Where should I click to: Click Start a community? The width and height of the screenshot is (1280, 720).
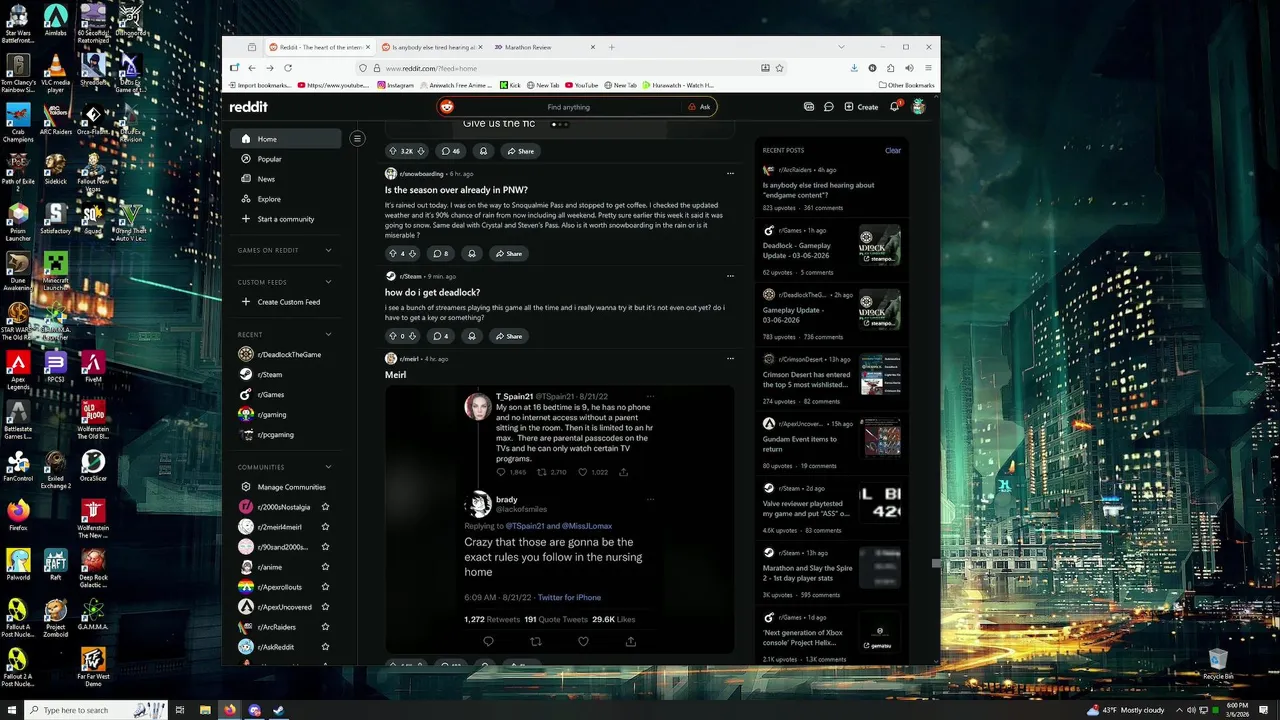[x=285, y=219]
